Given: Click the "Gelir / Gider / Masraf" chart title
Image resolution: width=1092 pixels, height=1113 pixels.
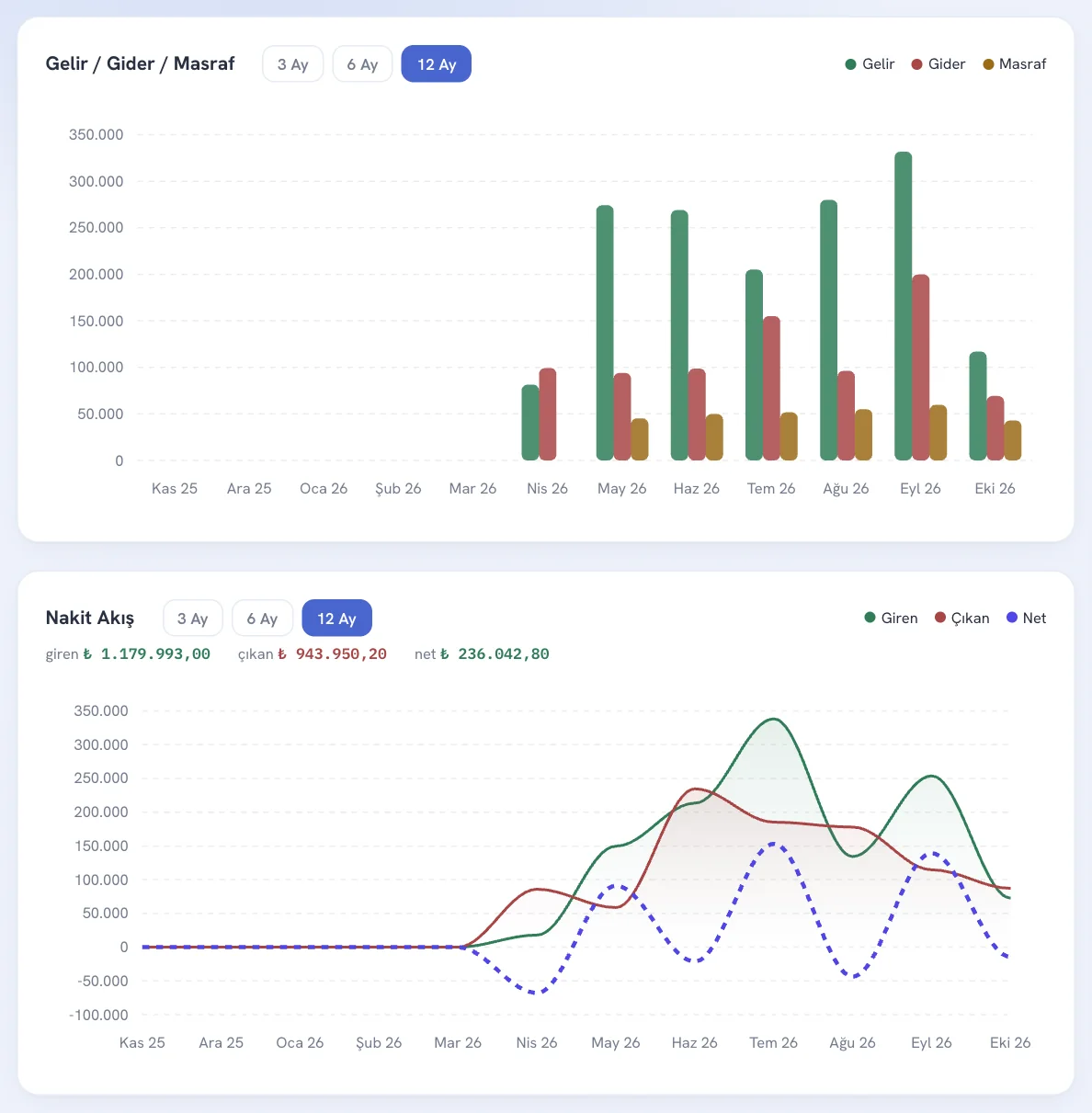Looking at the screenshot, I should [x=140, y=63].
